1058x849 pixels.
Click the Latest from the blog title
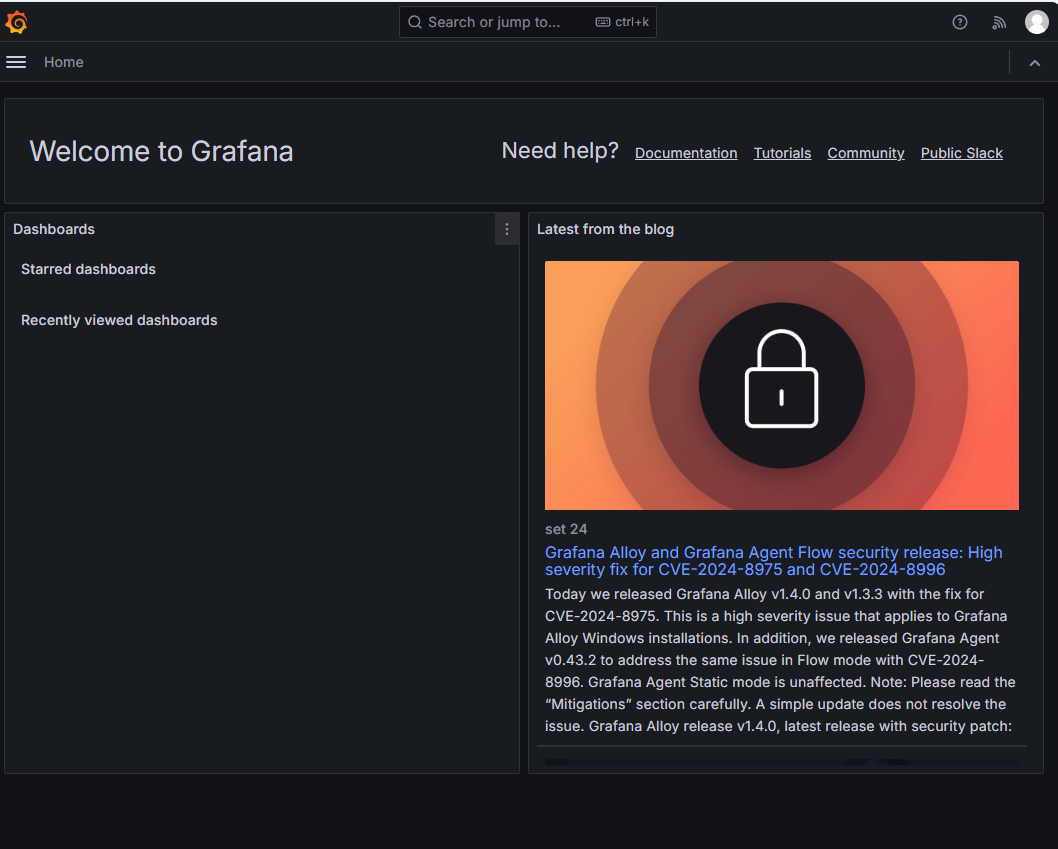[605, 229]
